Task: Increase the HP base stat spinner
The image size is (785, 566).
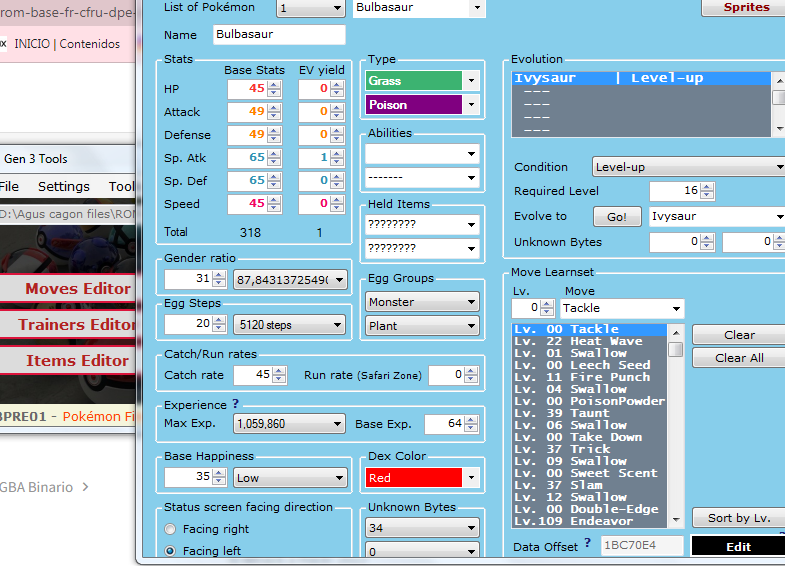Action: pos(274,84)
